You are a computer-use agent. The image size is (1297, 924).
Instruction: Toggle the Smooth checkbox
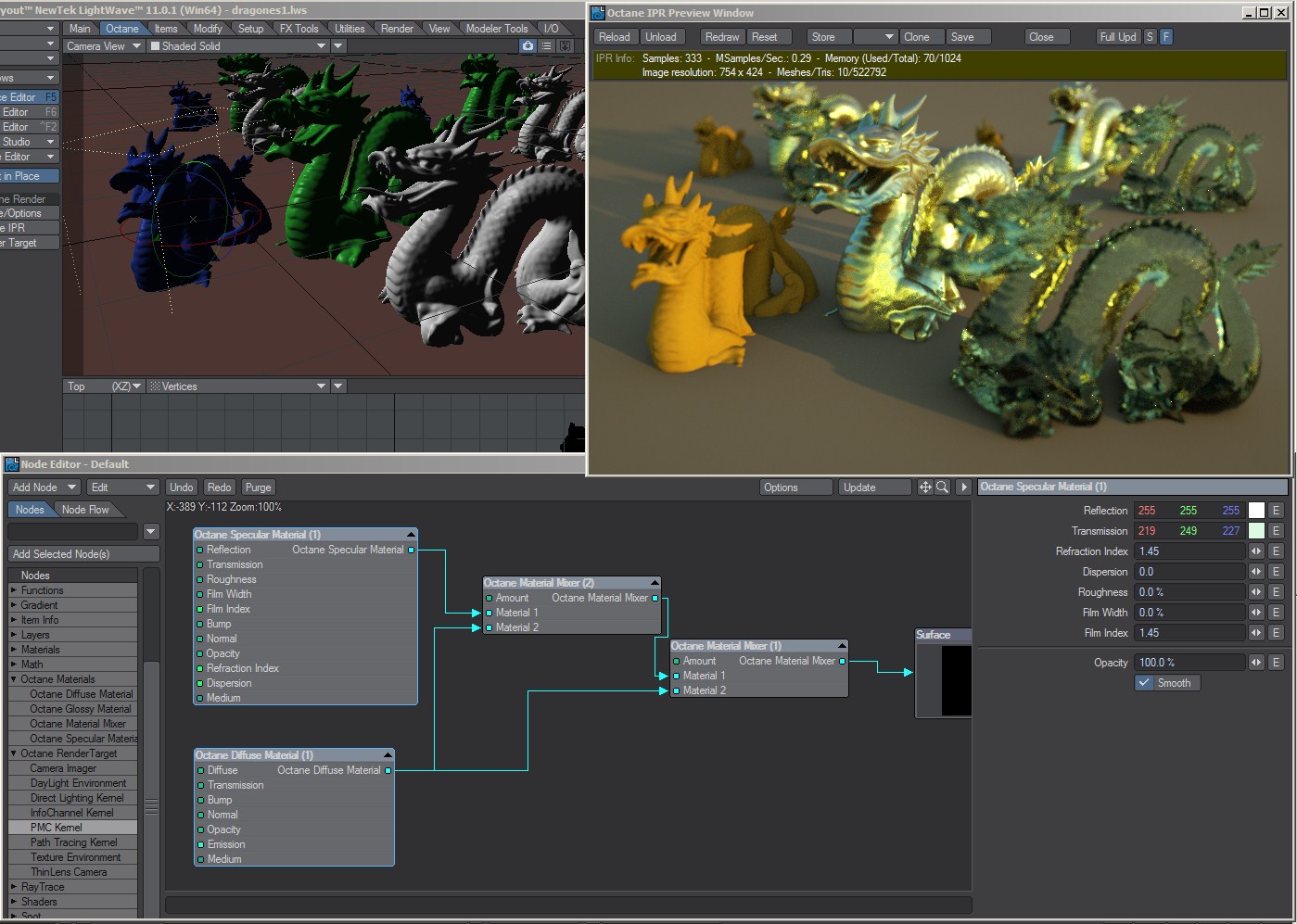(x=1145, y=683)
